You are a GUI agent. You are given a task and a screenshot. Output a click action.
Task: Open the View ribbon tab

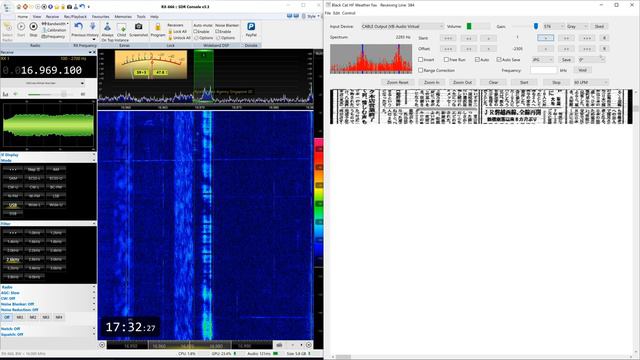pyautogui.click(x=37, y=17)
